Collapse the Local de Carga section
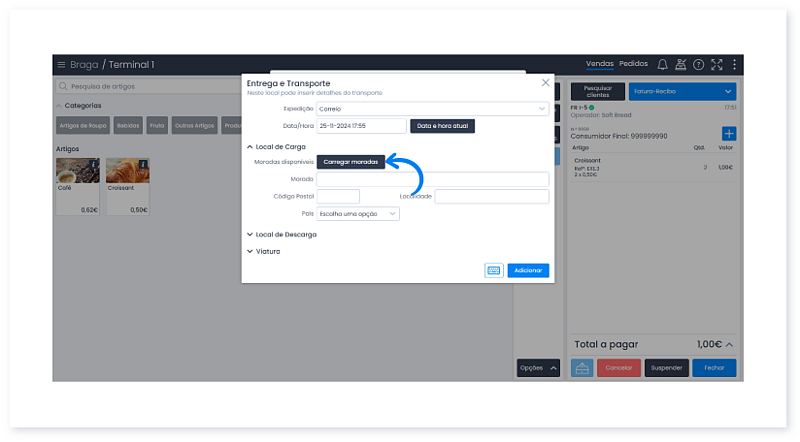Image resolution: width=800 pixels, height=442 pixels. coord(280,147)
